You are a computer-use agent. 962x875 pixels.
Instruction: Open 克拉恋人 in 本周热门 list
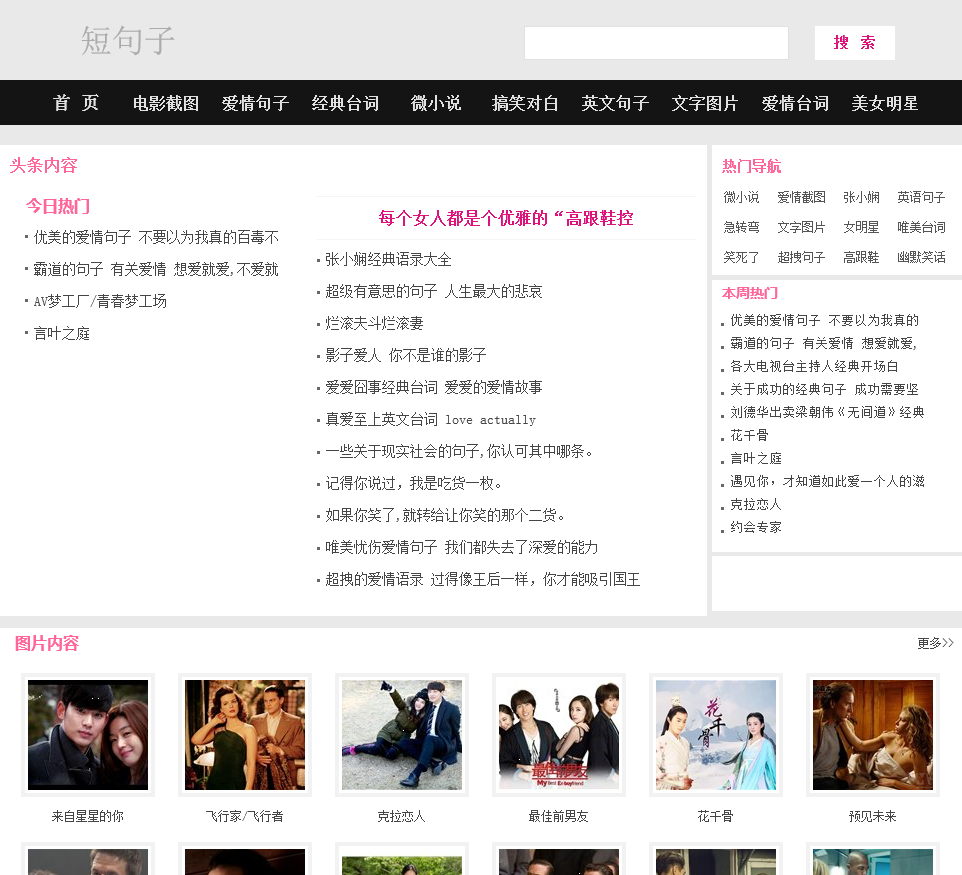[756, 504]
